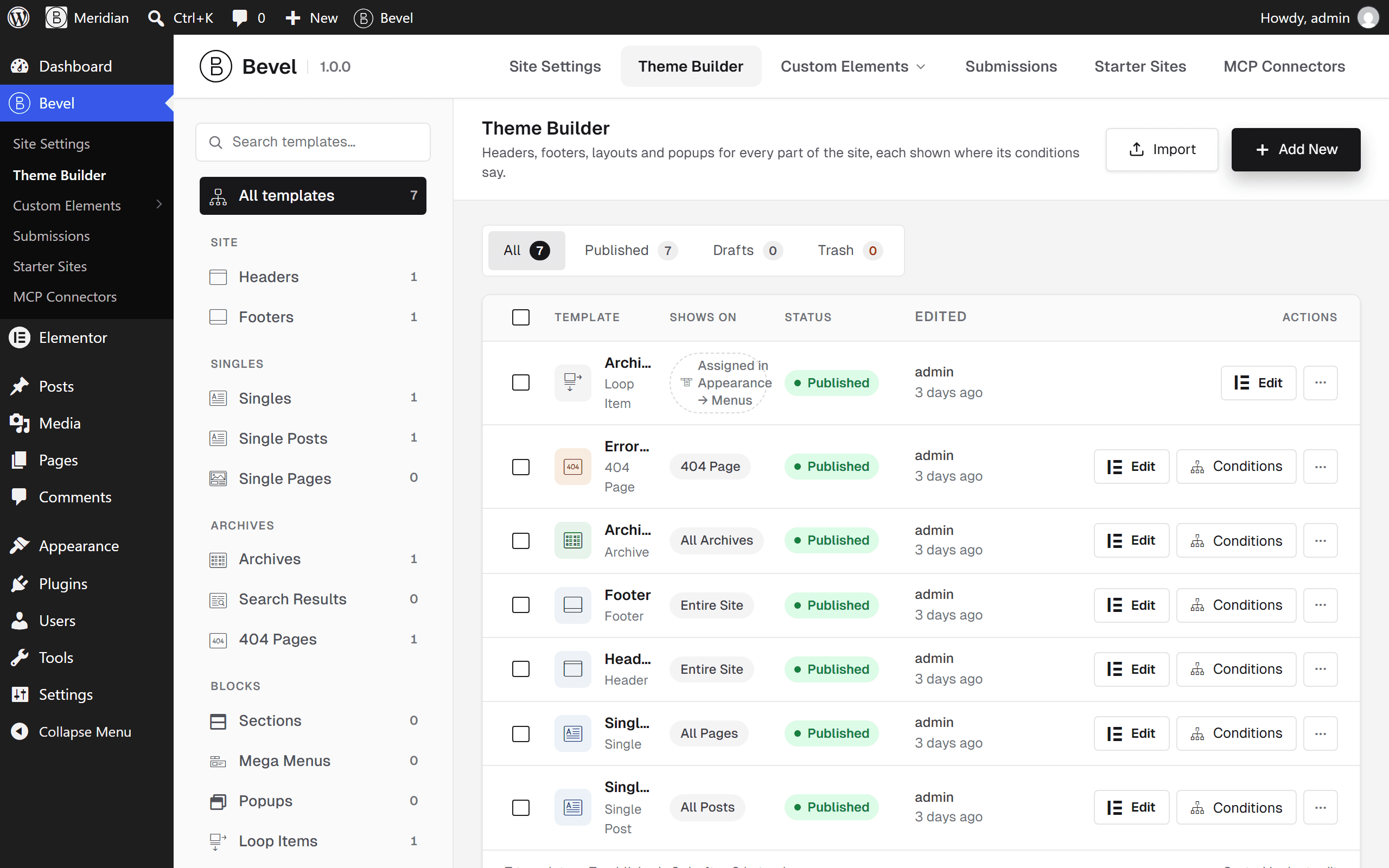Filter templates by Mega Menus
The height and width of the screenshot is (868, 1389).
[313, 761]
